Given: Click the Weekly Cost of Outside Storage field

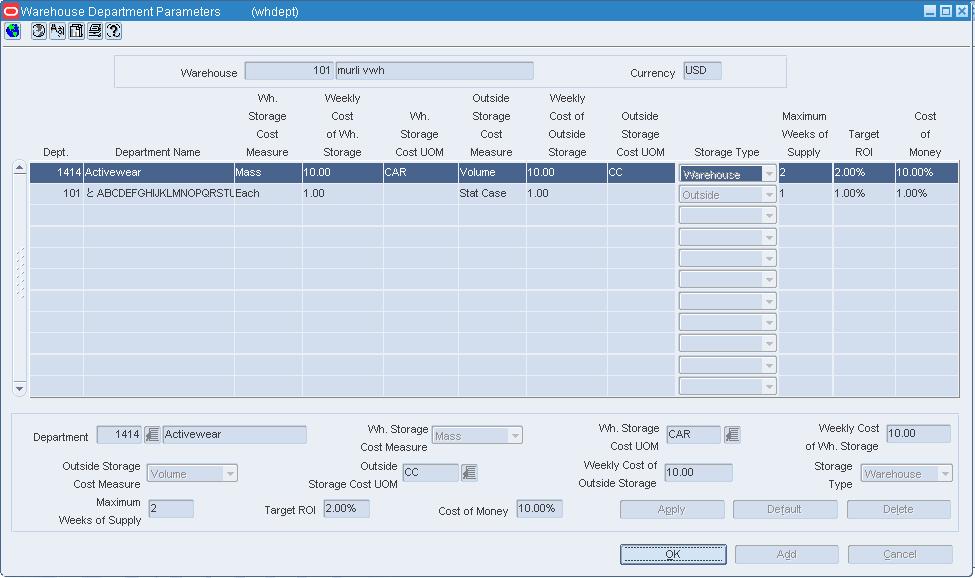Looking at the screenshot, I should (x=698, y=473).
